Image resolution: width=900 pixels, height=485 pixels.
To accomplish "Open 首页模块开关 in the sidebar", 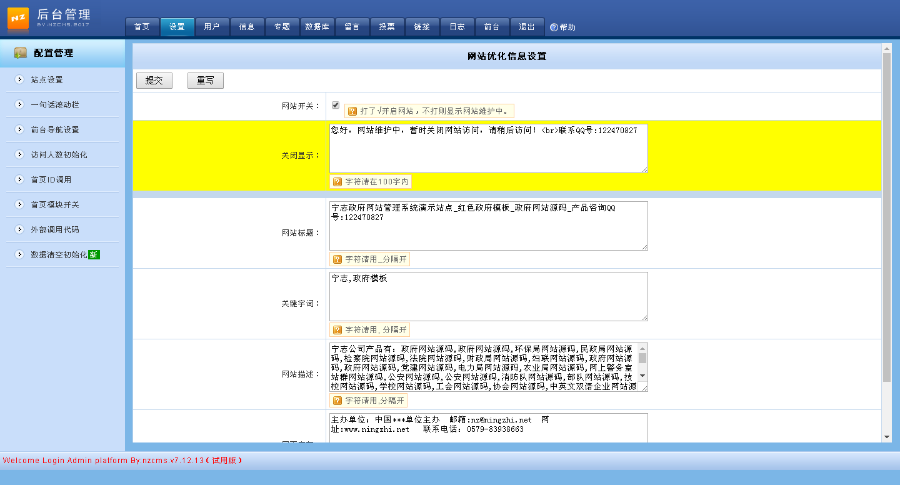I will 55,204.
